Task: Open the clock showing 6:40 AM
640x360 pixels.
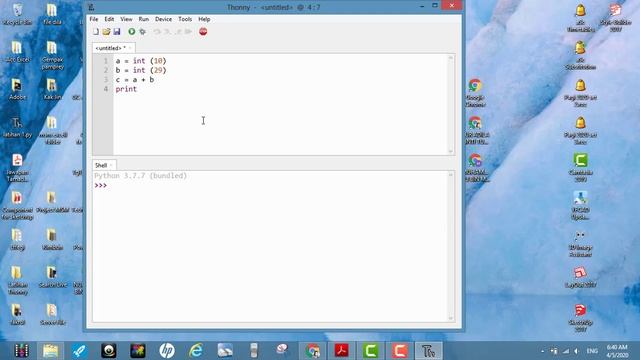Action: click(617, 351)
